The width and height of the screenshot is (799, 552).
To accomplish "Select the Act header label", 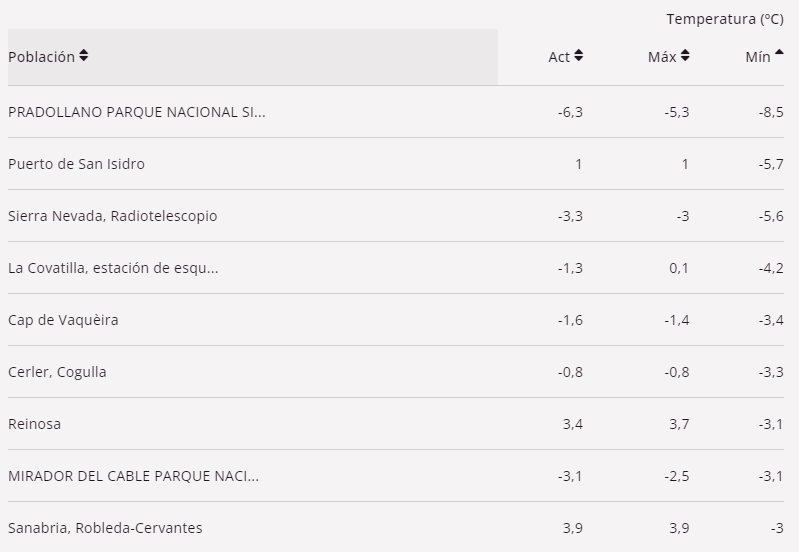I will [x=558, y=57].
